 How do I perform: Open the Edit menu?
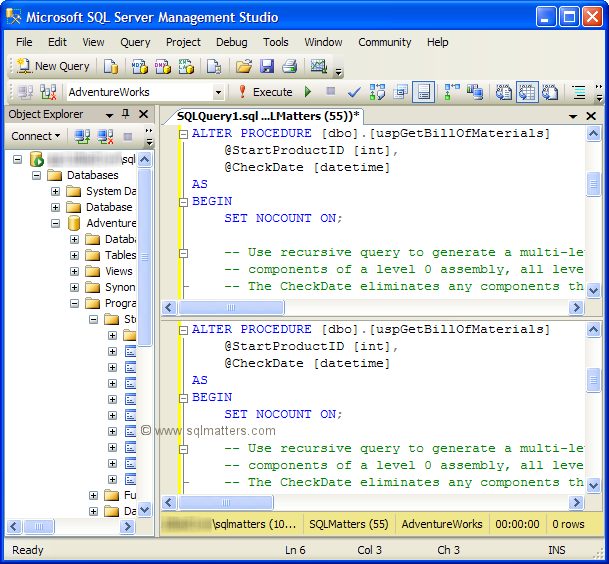57,42
